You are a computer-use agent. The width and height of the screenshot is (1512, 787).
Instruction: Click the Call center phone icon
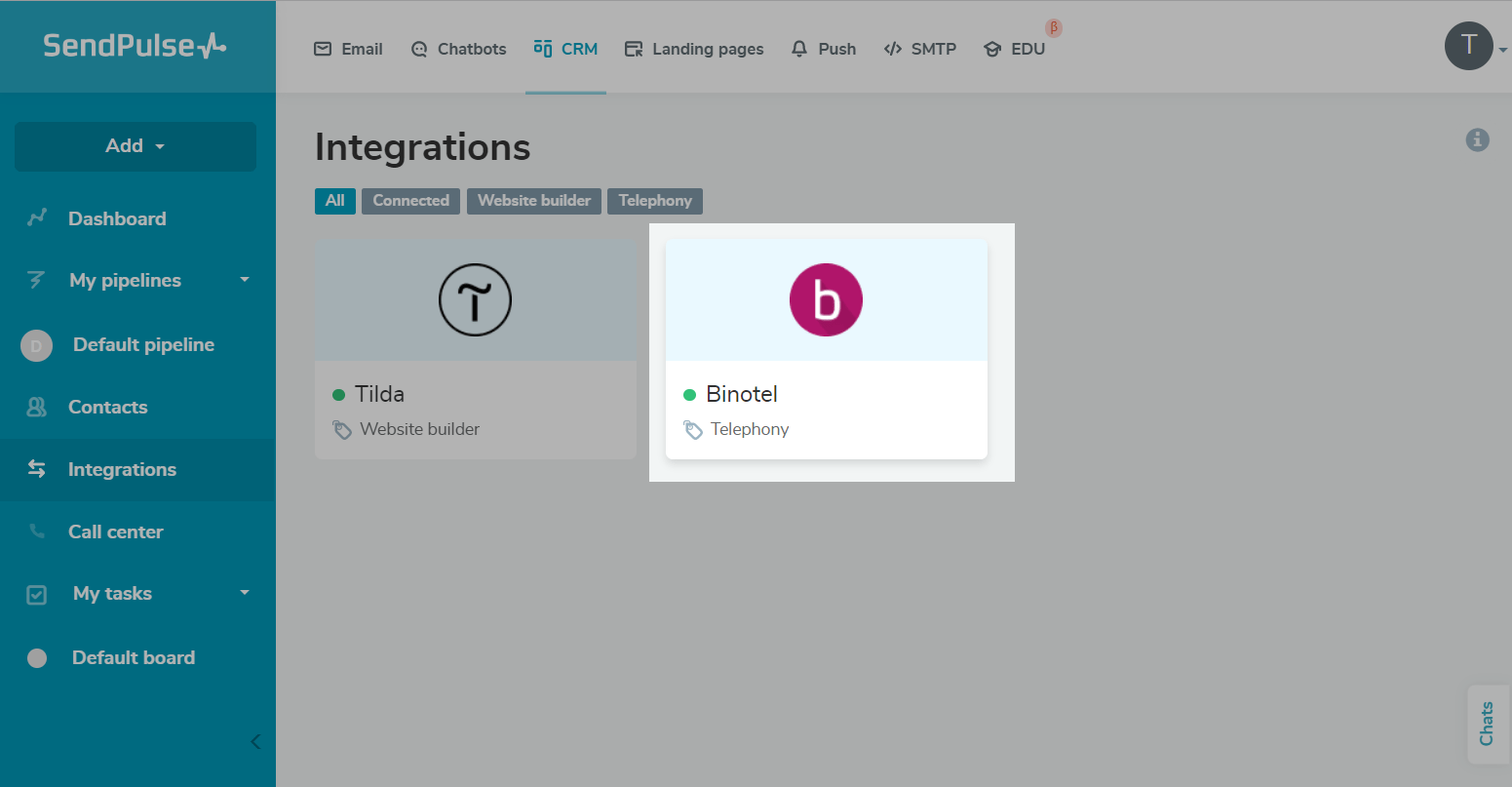37,531
